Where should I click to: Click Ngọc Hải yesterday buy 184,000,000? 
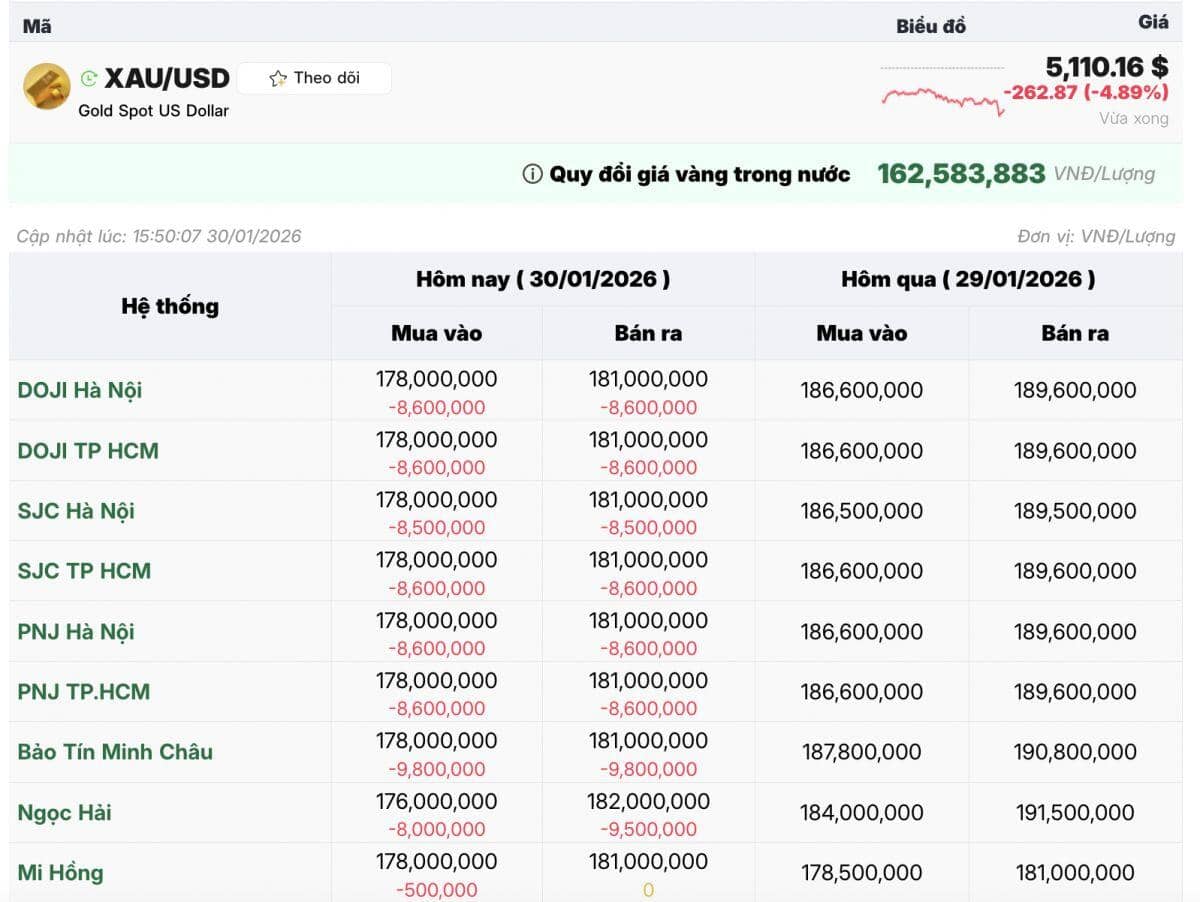point(861,812)
